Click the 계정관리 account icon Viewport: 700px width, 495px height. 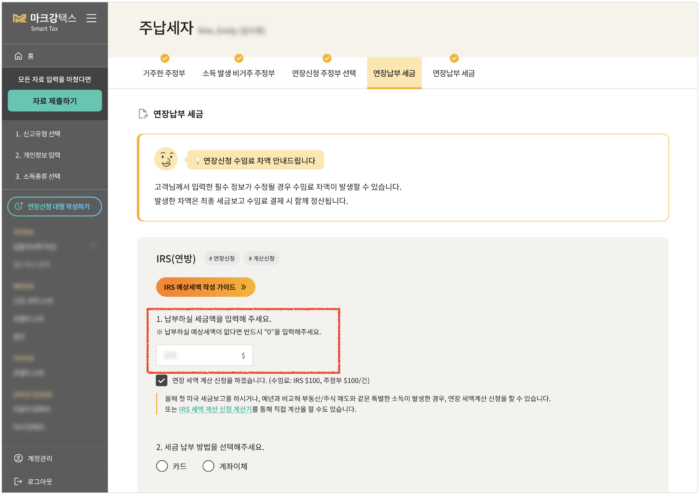pos(18,458)
